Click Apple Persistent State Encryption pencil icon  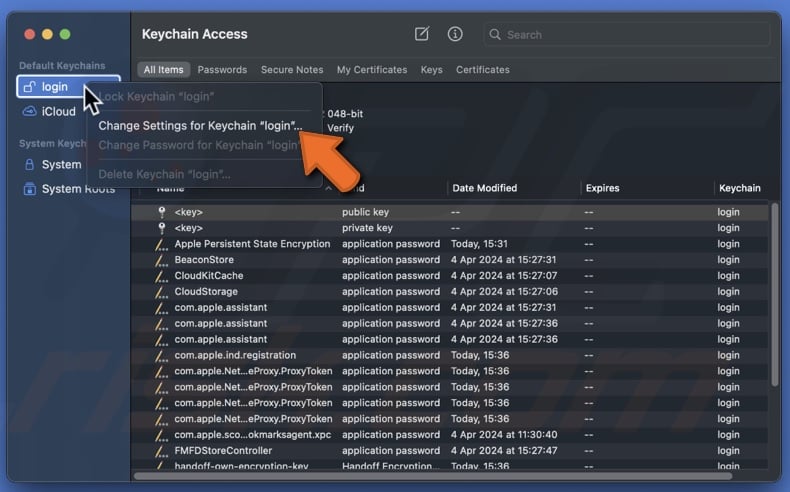coord(161,244)
